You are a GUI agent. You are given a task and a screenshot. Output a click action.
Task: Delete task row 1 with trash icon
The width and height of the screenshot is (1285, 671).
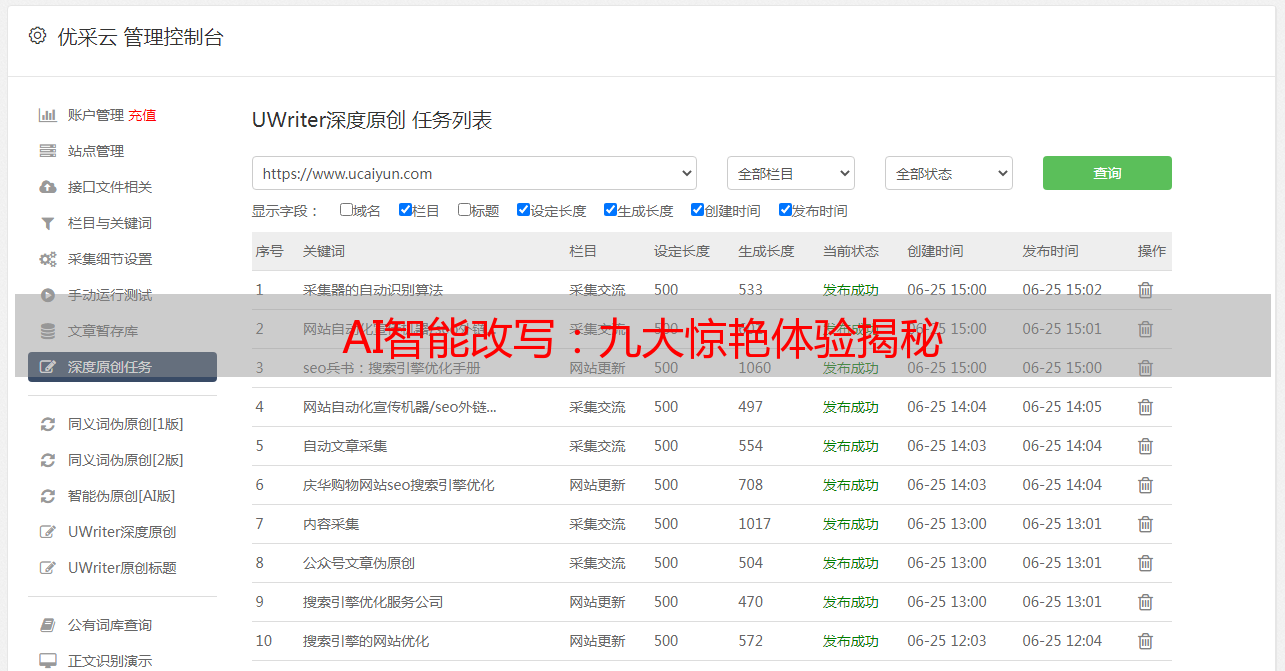(x=1145, y=290)
